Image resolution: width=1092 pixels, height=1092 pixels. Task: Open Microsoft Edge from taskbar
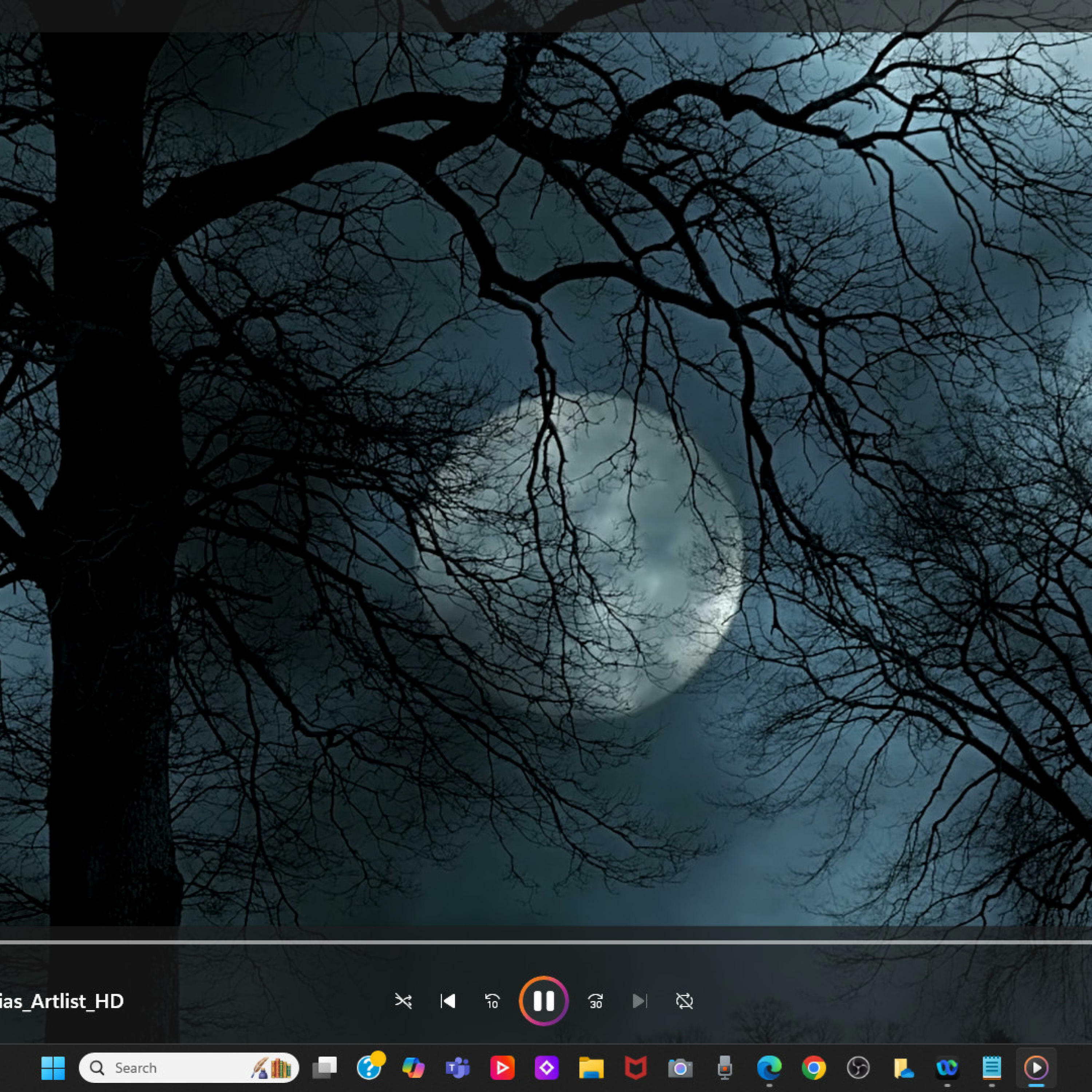point(769,1068)
